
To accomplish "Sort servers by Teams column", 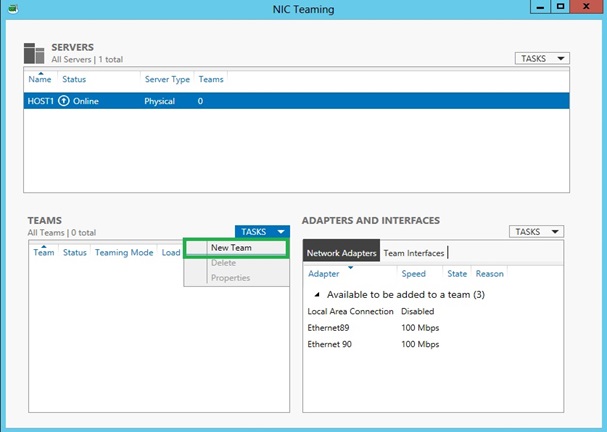I will click(211, 79).
